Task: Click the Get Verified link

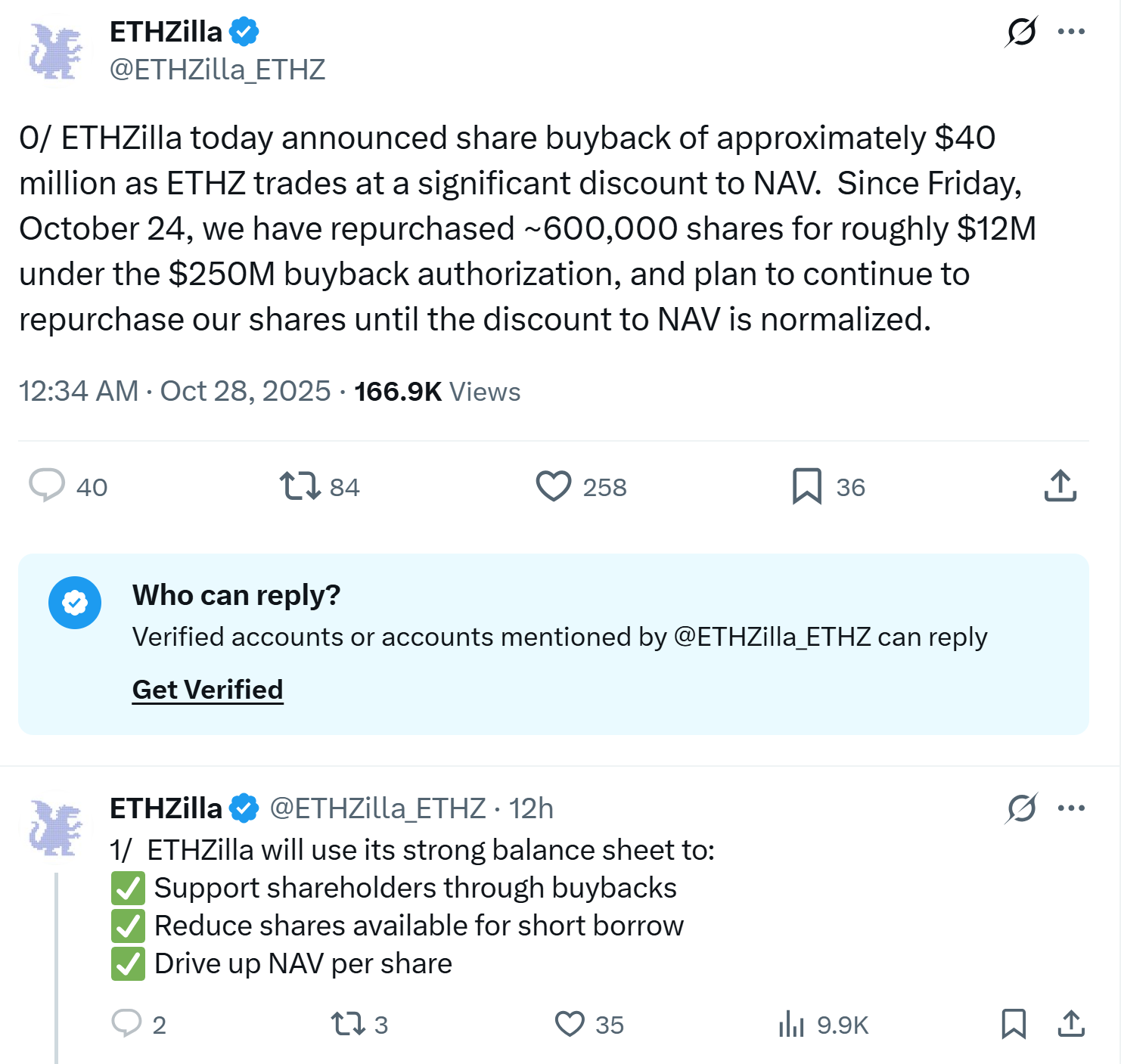Action: pos(207,690)
